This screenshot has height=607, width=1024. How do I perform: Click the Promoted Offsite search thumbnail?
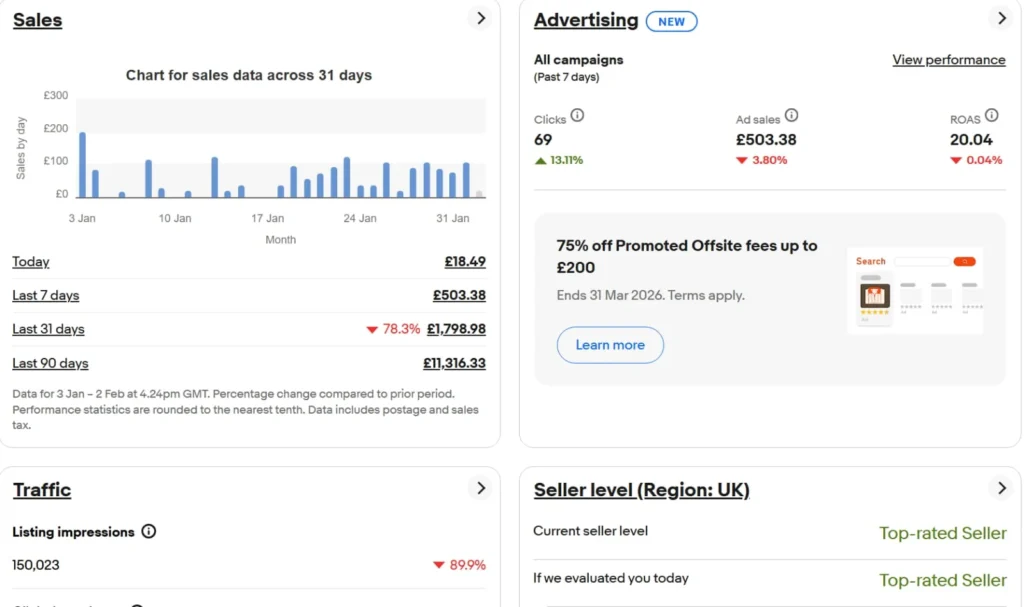pyautogui.click(x=914, y=290)
